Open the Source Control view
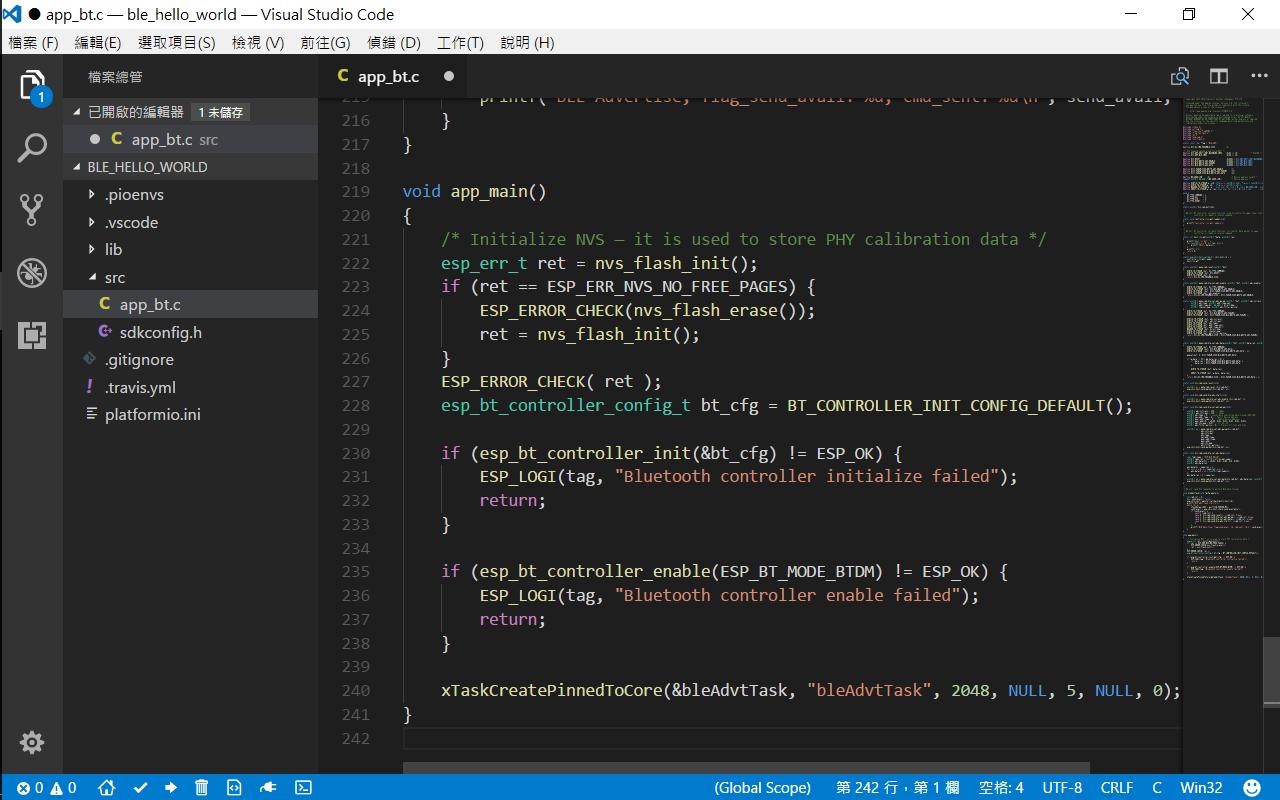Viewport: 1280px width, 800px height. (31, 209)
